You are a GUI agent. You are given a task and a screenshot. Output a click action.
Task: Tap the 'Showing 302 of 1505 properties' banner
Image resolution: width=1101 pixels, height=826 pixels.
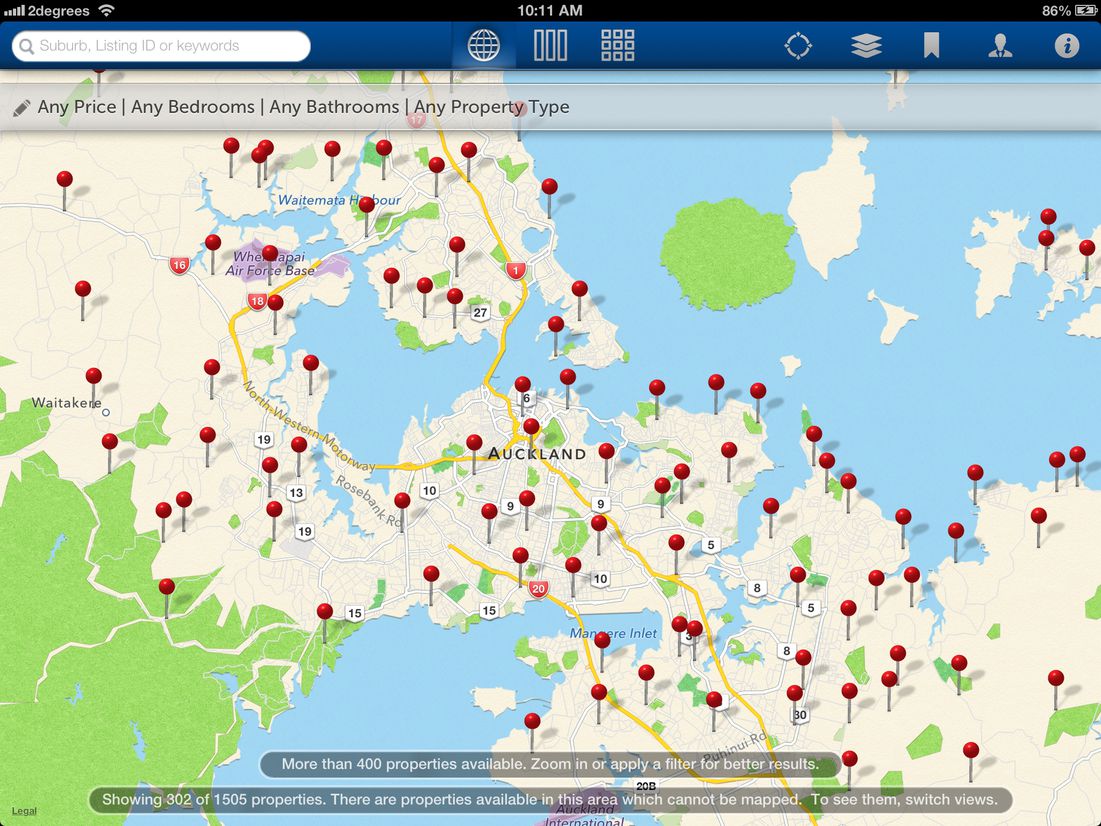click(x=550, y=800)
